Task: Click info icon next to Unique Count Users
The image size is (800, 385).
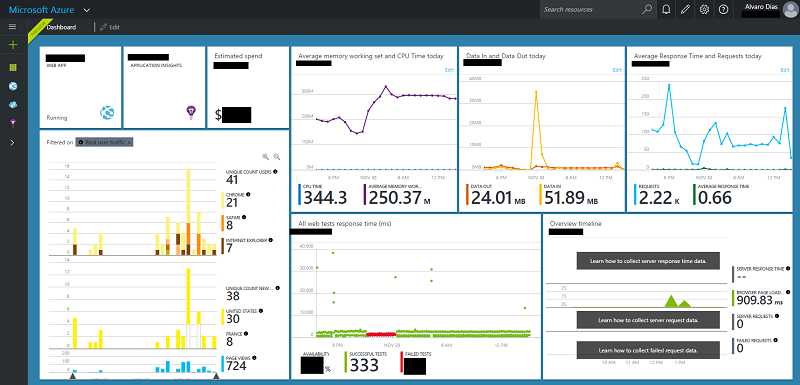Action: [276, 172]
